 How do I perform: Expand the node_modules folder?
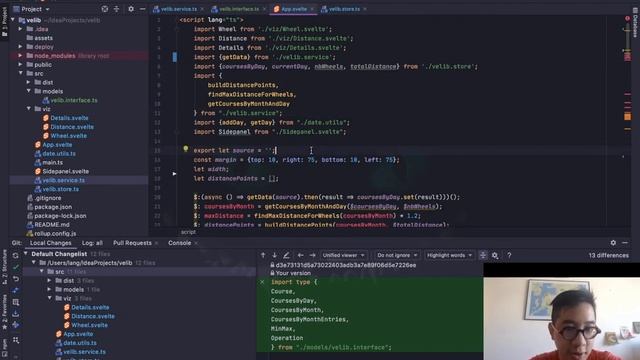click(x=20, y=56)
